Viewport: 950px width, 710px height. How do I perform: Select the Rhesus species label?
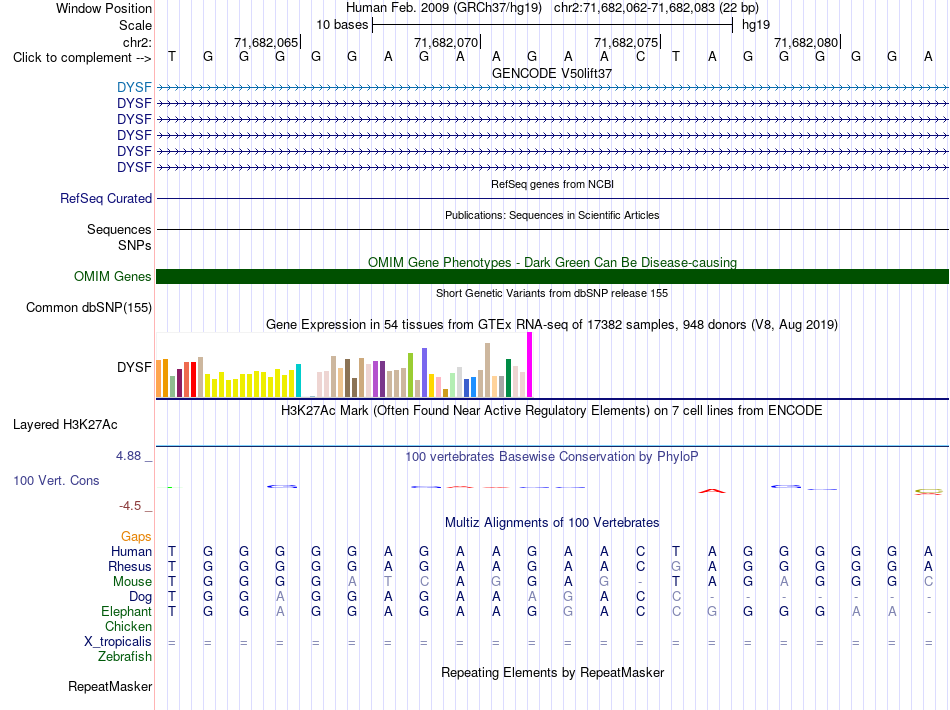[x=130, y=566]
